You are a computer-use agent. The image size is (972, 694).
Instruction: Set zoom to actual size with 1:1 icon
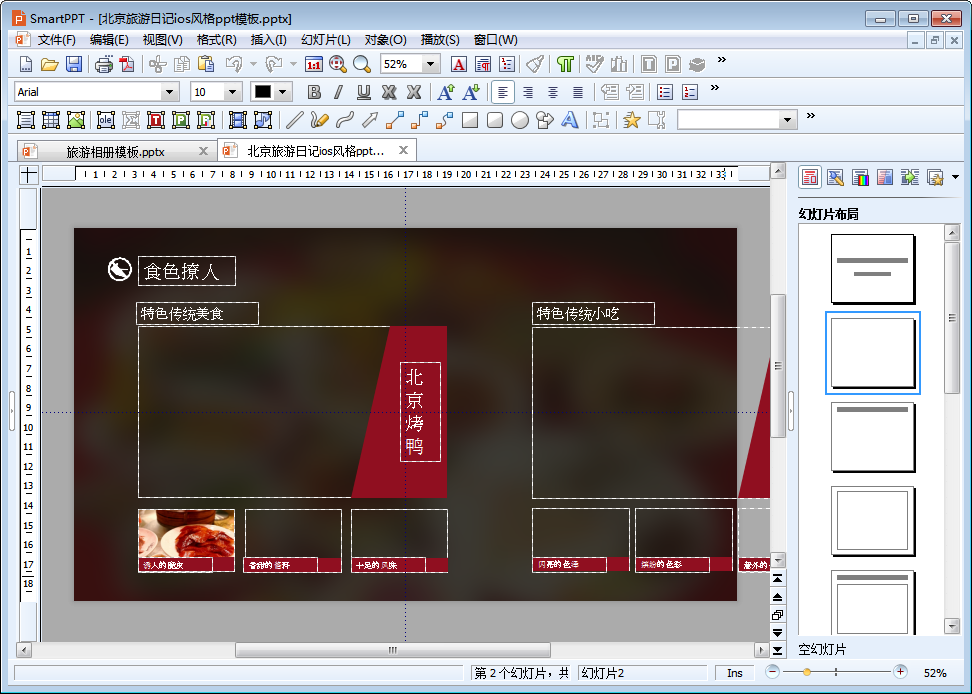coord(314,64)
